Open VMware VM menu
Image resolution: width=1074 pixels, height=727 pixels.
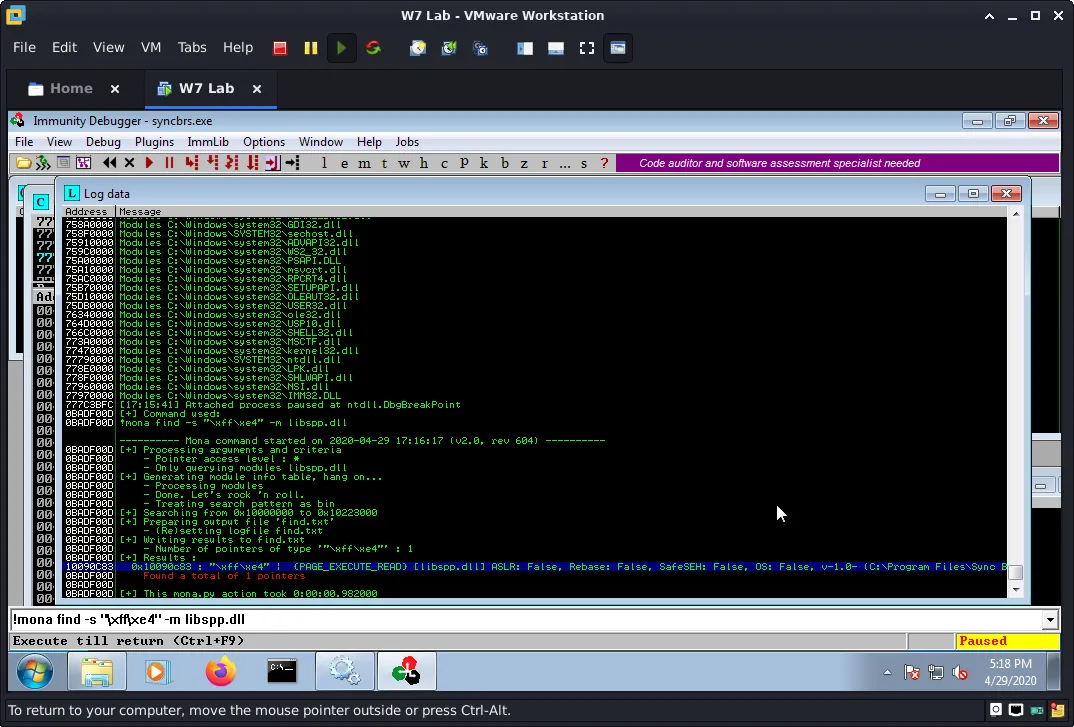coord(151,47)
